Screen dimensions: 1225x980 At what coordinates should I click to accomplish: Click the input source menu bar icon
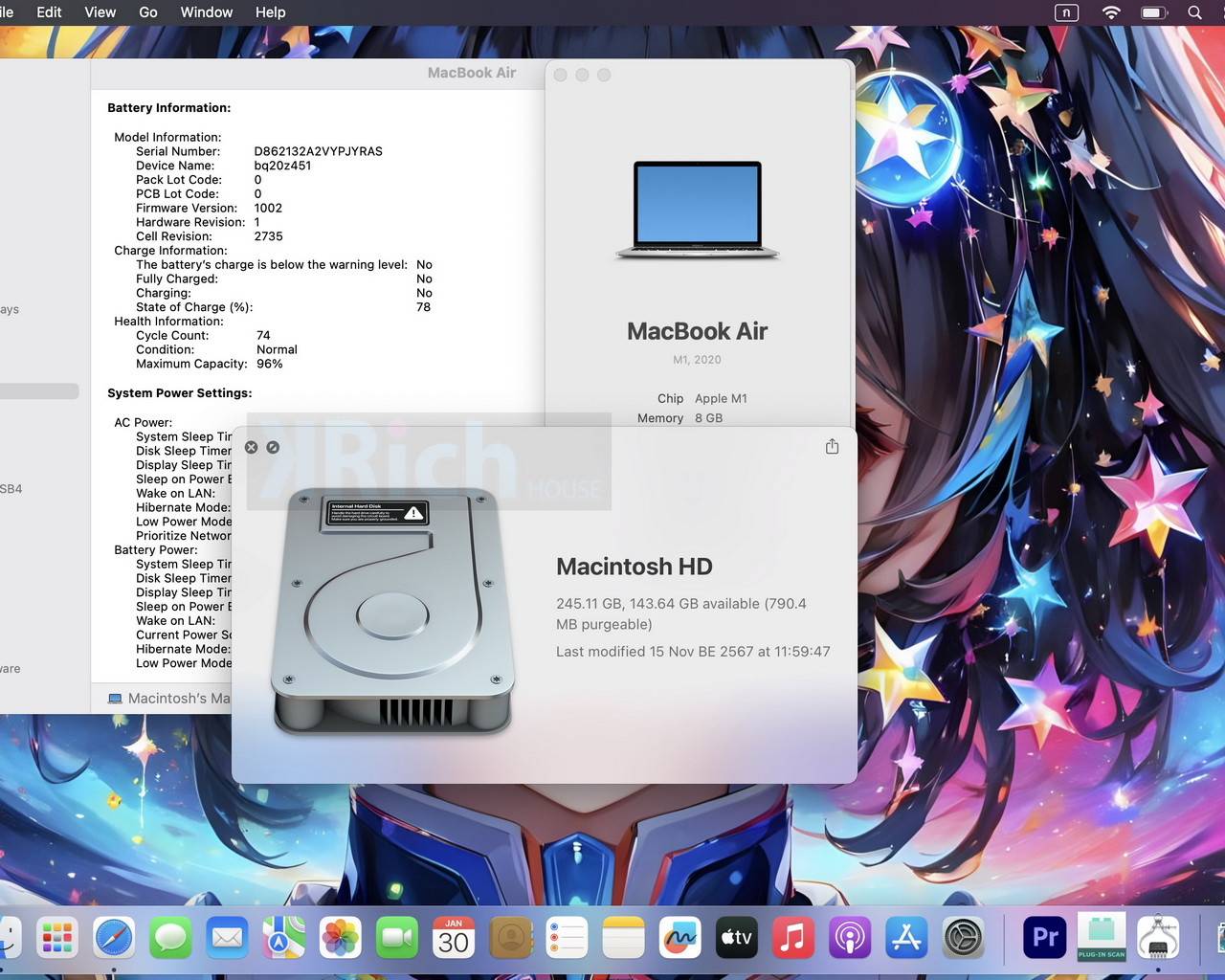(x=1066, y=12)
